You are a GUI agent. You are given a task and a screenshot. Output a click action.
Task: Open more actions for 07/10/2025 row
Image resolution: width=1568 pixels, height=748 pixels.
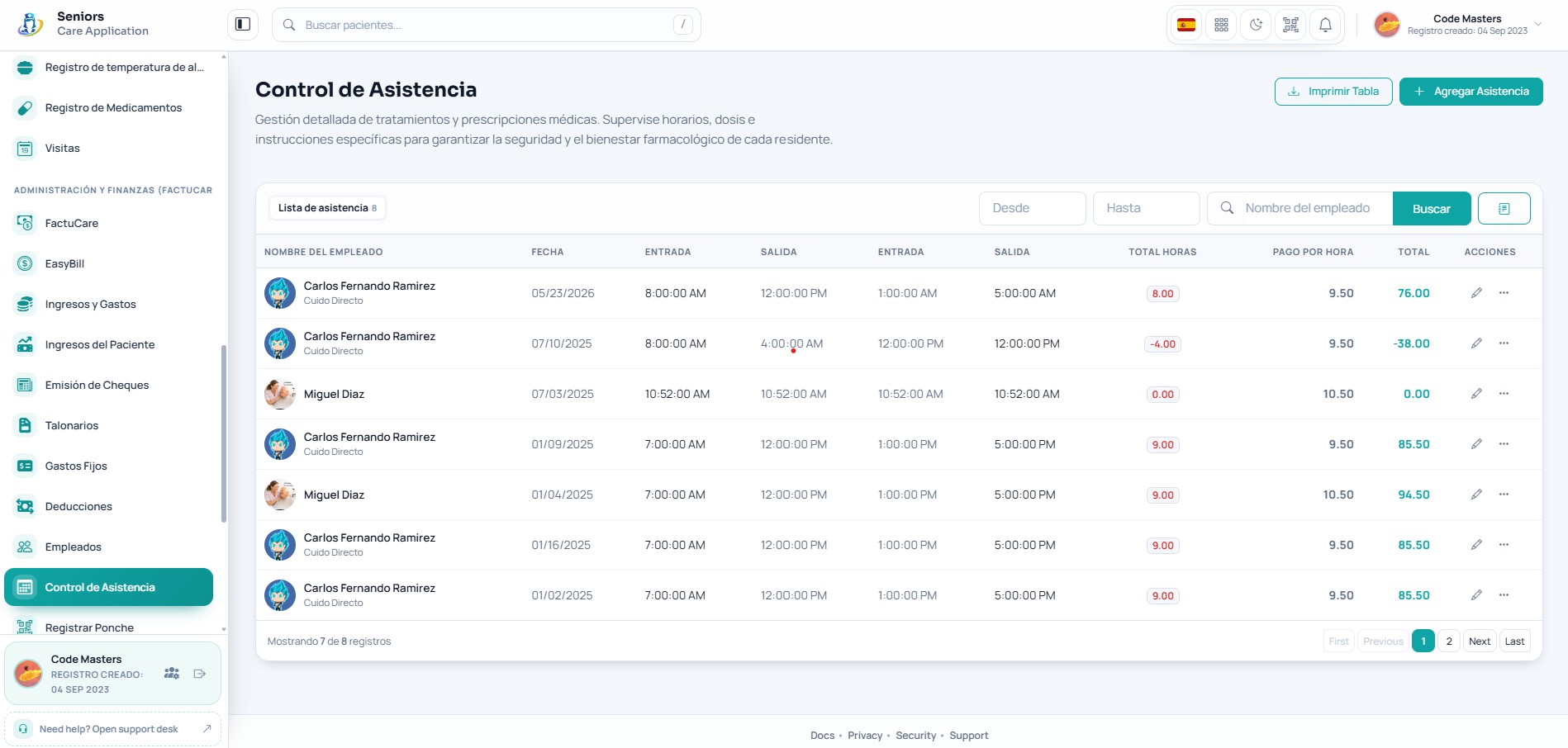(x=1504, y=343)
